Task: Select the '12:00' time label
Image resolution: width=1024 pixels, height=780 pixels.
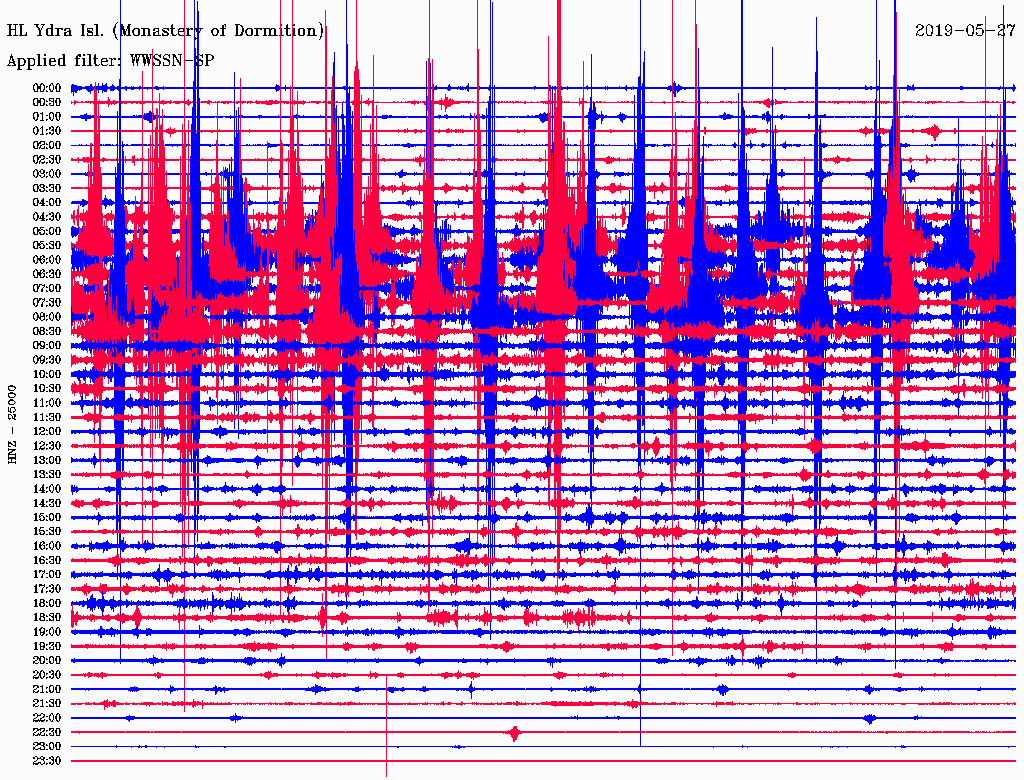Action: click(x=47, y=431)
